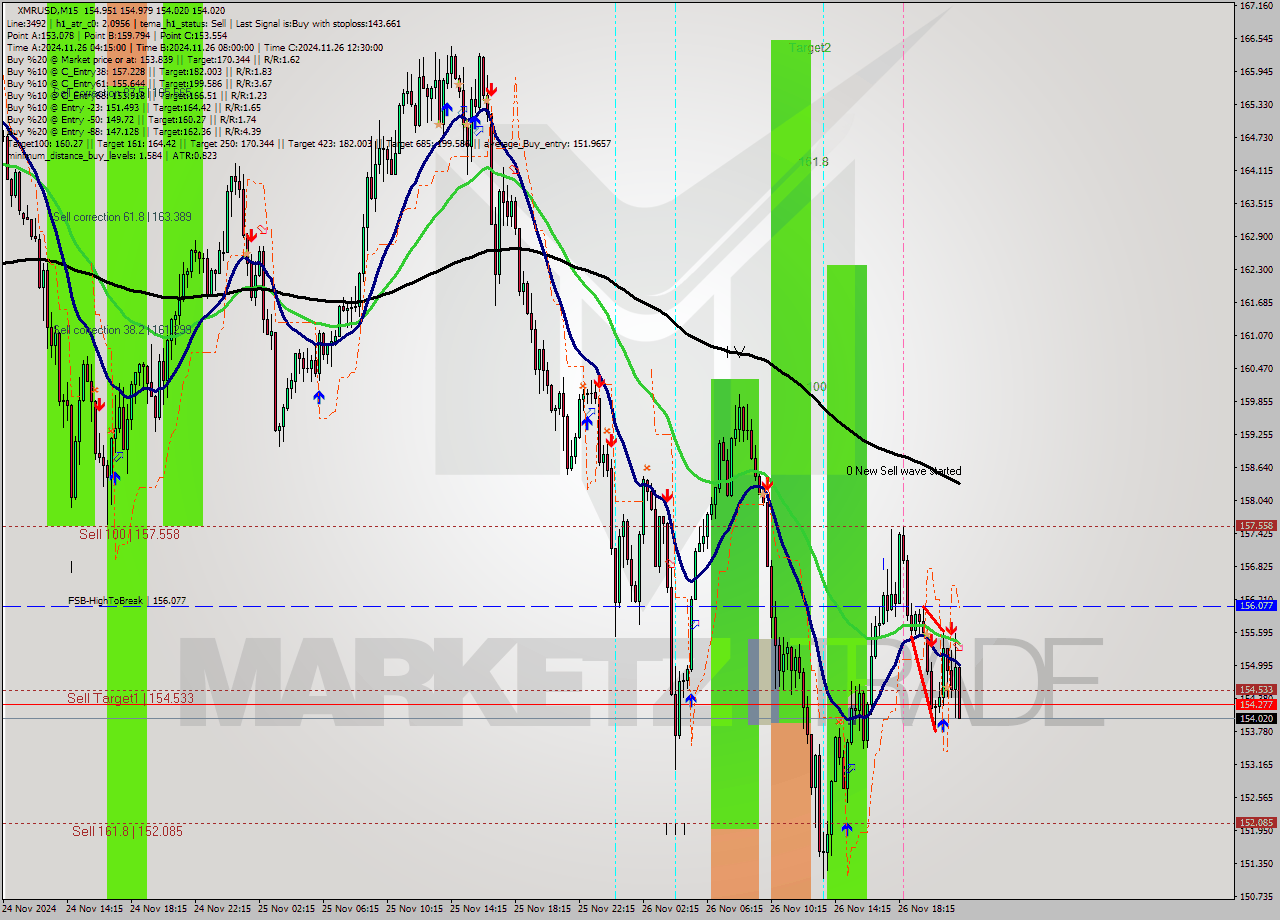Click the 'Point A:153.078' info line

click(39, 35)
